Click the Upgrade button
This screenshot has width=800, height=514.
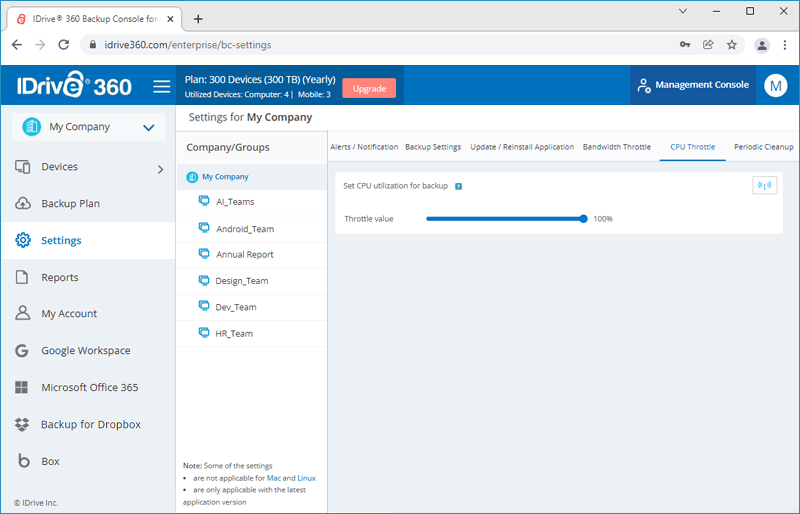pyautogui.click(x=369, y=88)
